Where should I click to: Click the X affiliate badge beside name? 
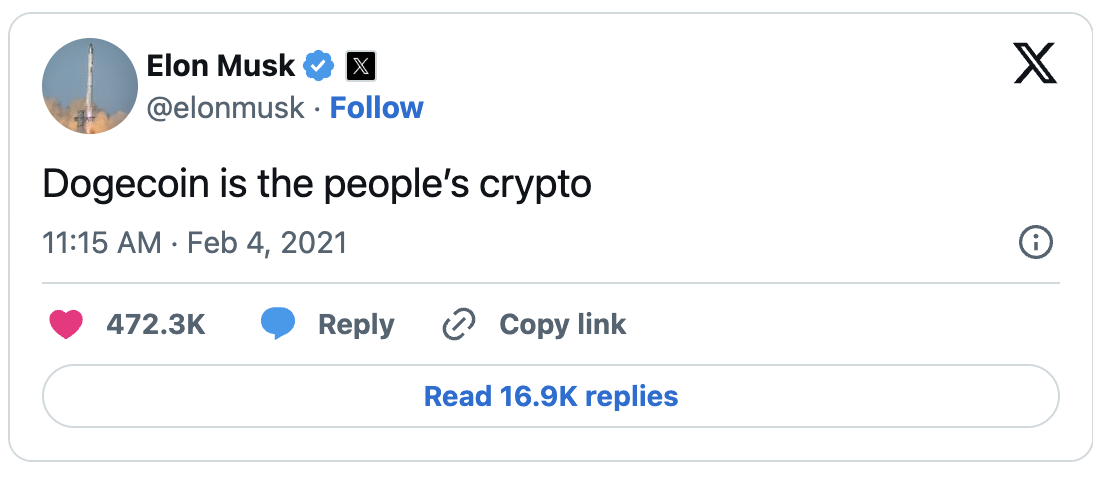pos(360,66)
